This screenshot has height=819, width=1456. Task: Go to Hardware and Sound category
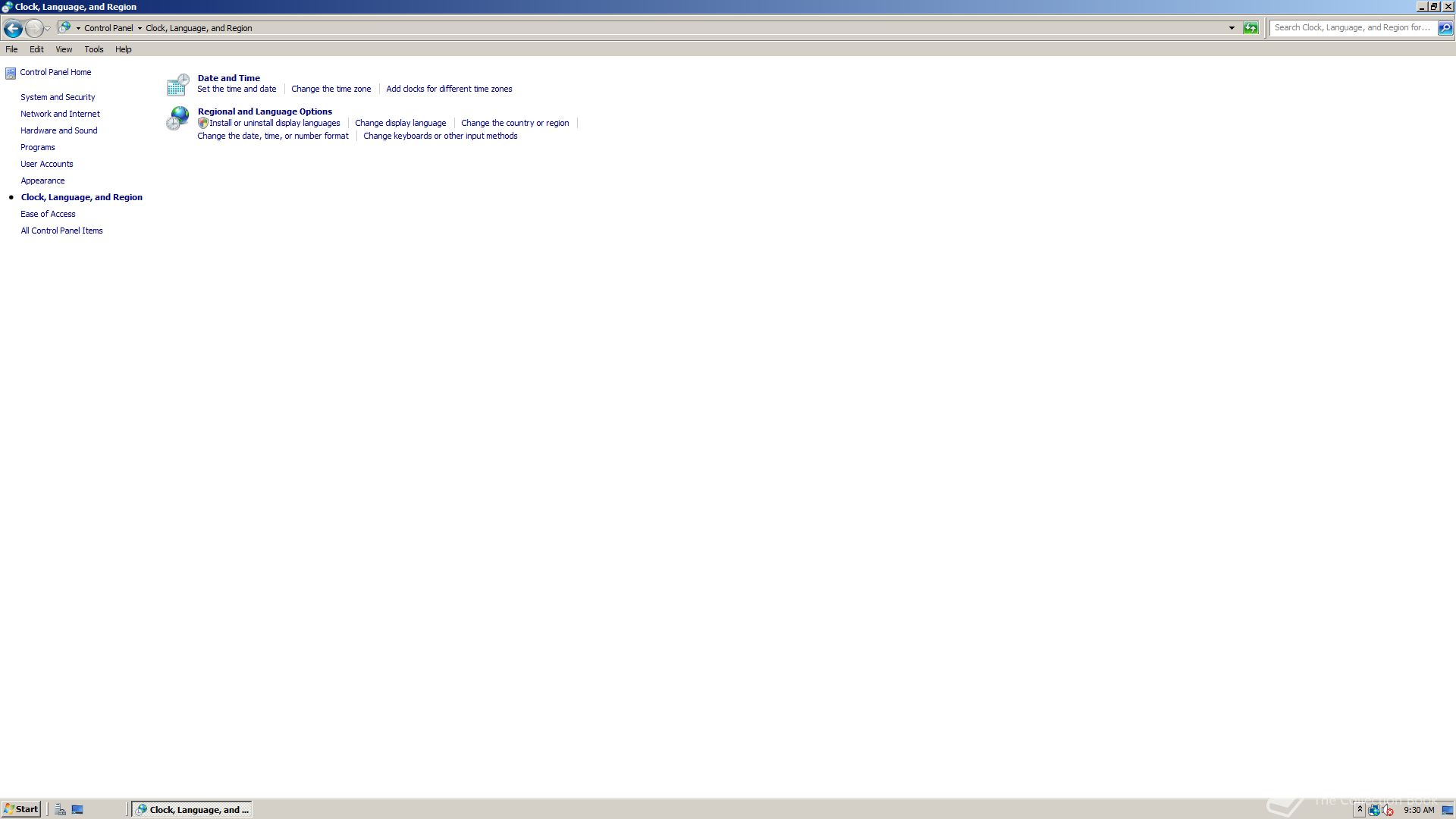(x=58, y=130)
